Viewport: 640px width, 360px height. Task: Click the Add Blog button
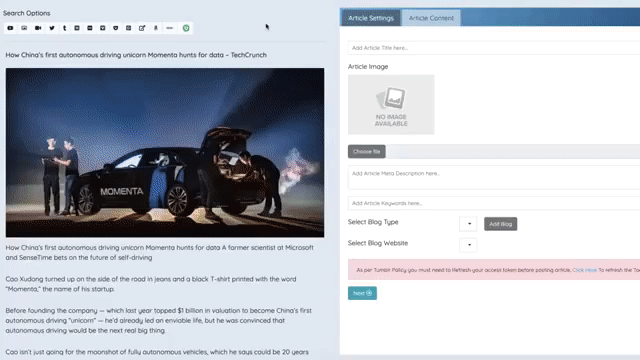pyautogui.click(x=500, y=224)
